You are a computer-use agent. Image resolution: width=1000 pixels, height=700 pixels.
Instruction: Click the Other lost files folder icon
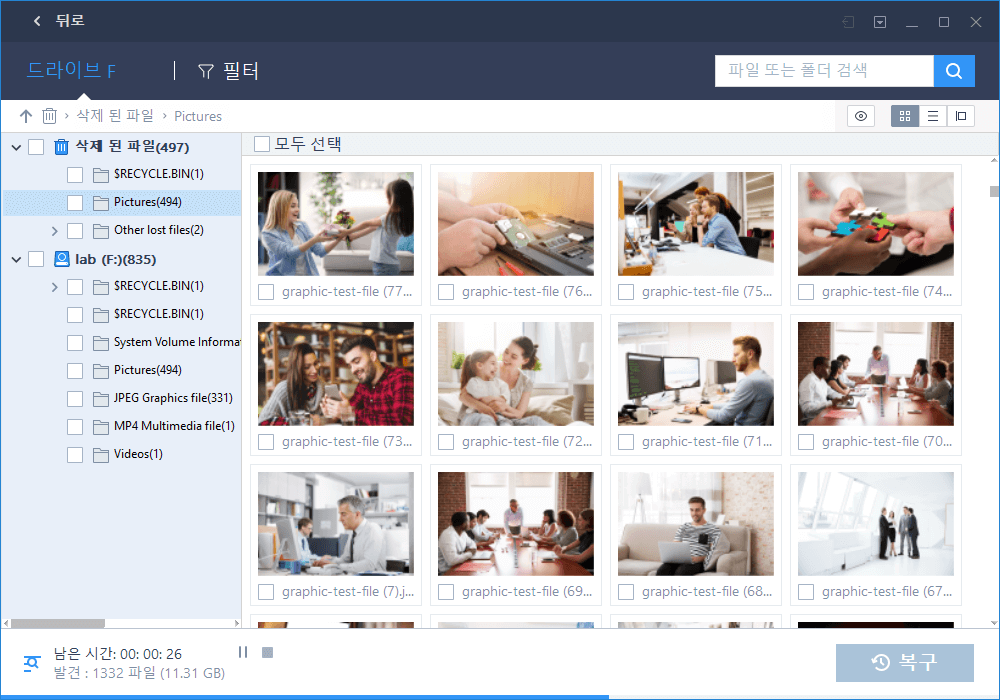pyautogui.click(x=100, y=231)
